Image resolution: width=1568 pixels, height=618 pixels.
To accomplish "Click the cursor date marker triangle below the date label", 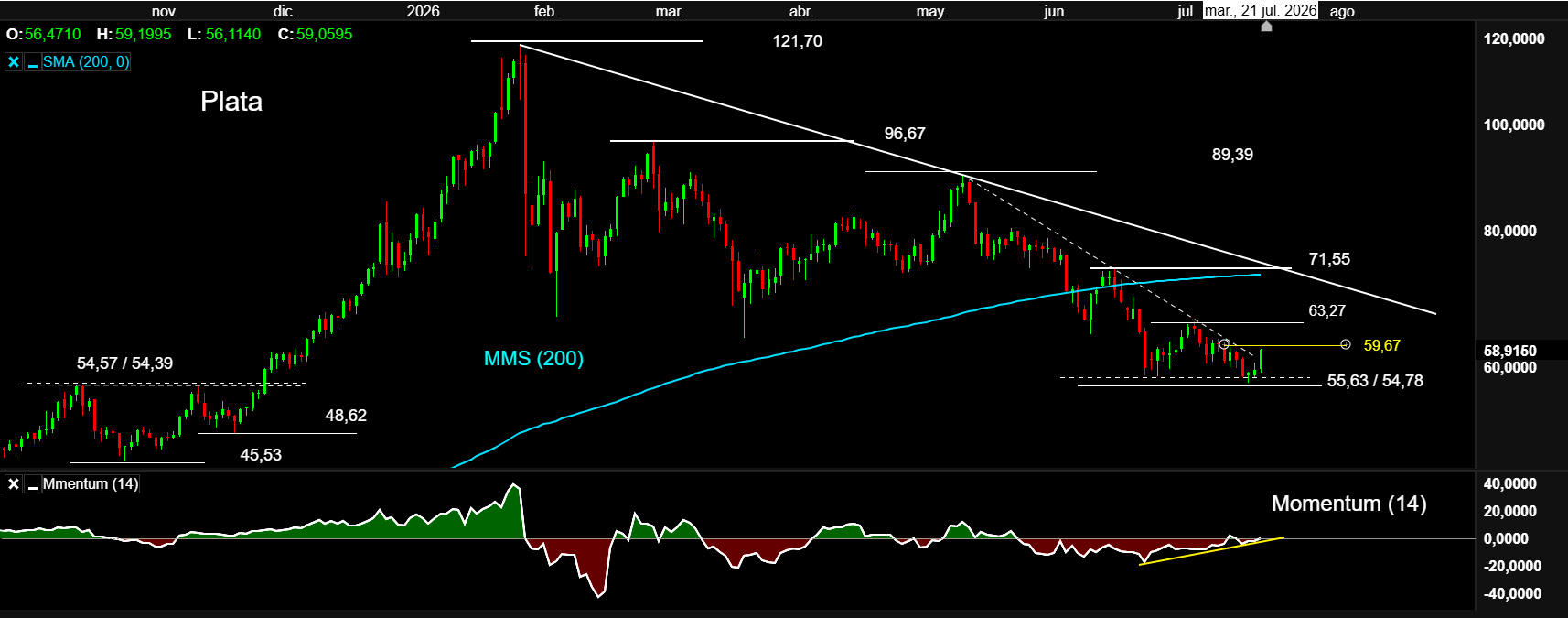I will pos(1266,27).
